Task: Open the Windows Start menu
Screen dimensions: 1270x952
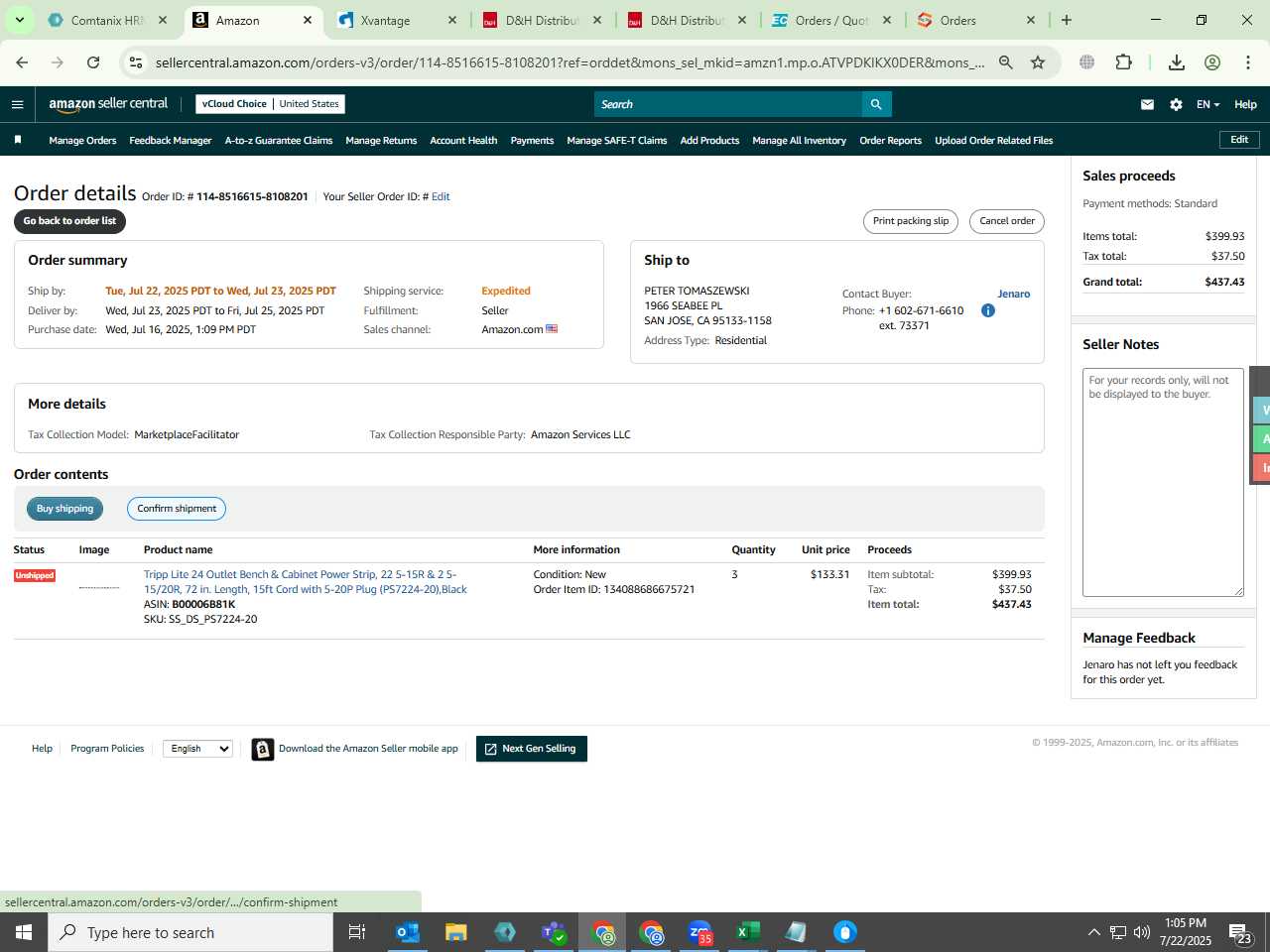Action: click(24, 932)
